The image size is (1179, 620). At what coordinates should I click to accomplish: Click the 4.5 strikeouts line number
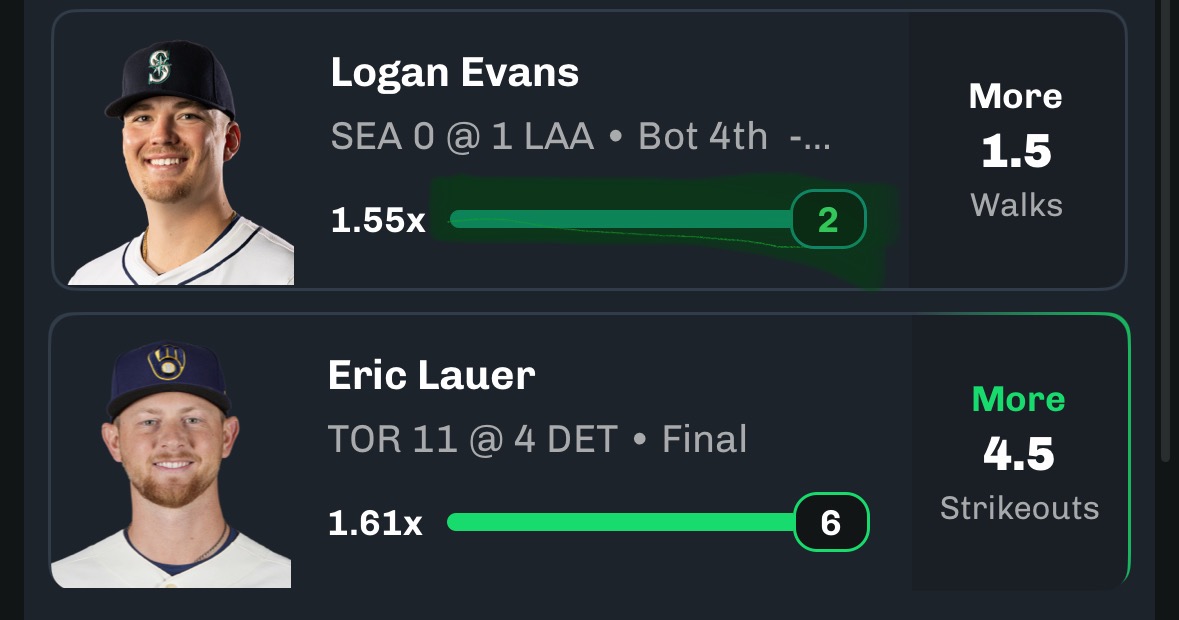click(1019, 454)
